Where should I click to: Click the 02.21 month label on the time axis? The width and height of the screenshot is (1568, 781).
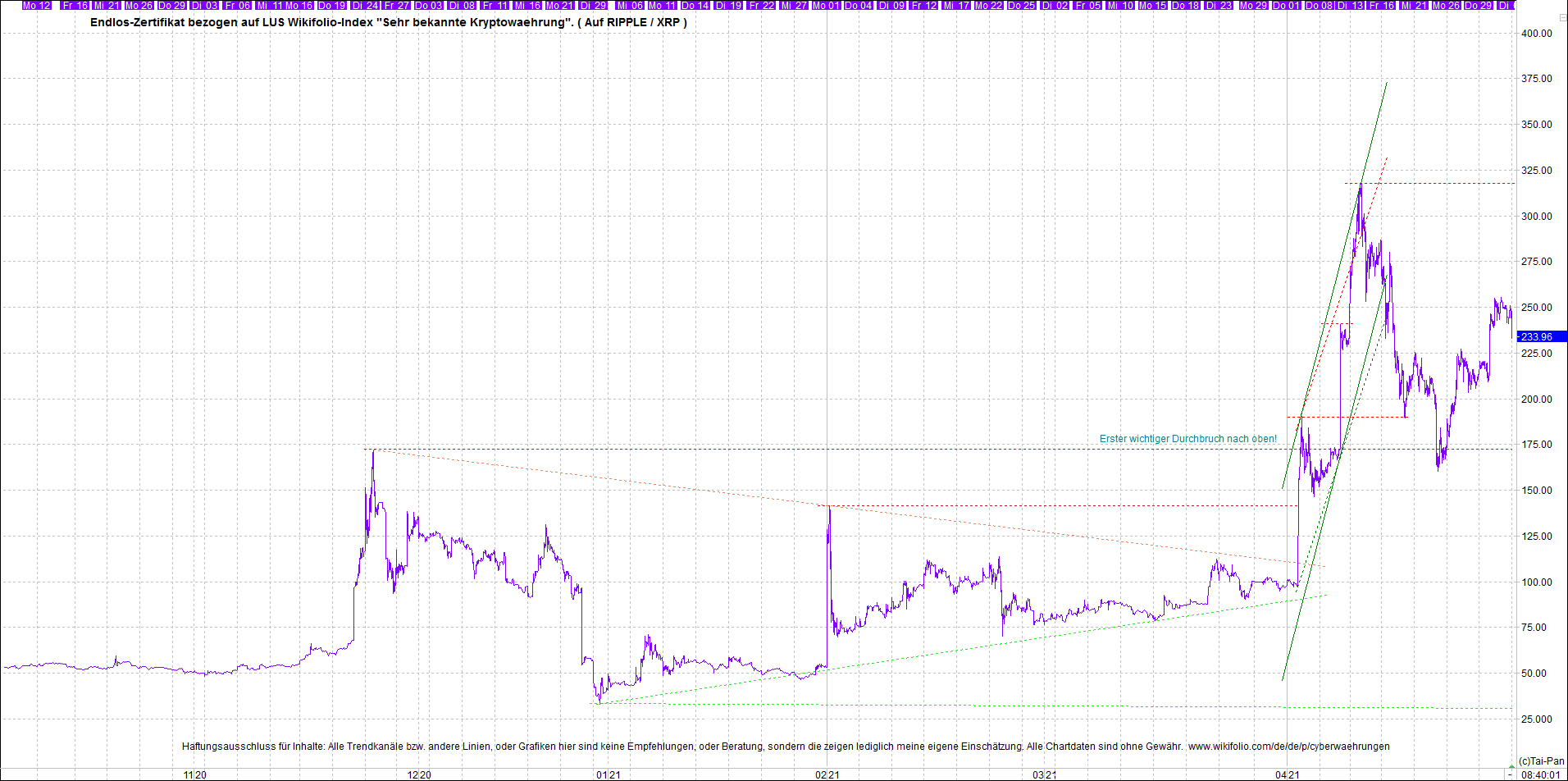point(827,774)
